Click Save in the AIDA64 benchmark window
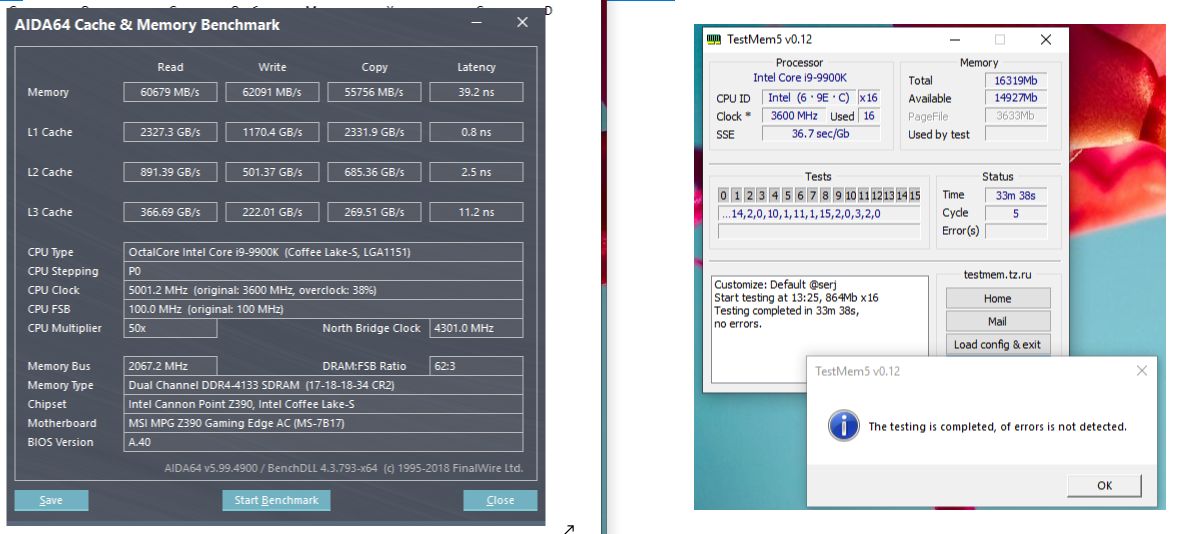Image resolution: width=1181 pixels, height=534 pixels. point(51,500)
